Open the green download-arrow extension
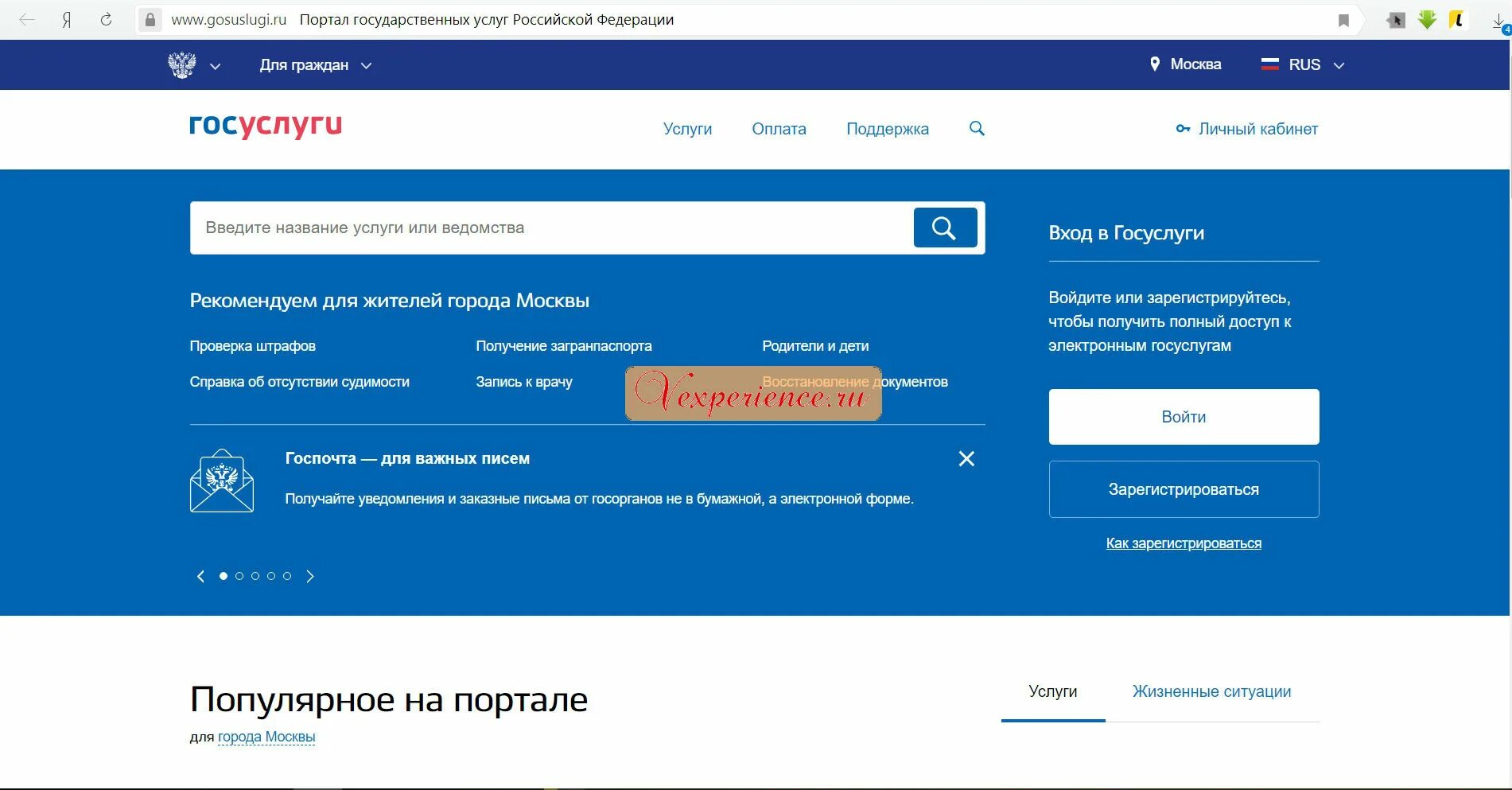 (1427, 20)
